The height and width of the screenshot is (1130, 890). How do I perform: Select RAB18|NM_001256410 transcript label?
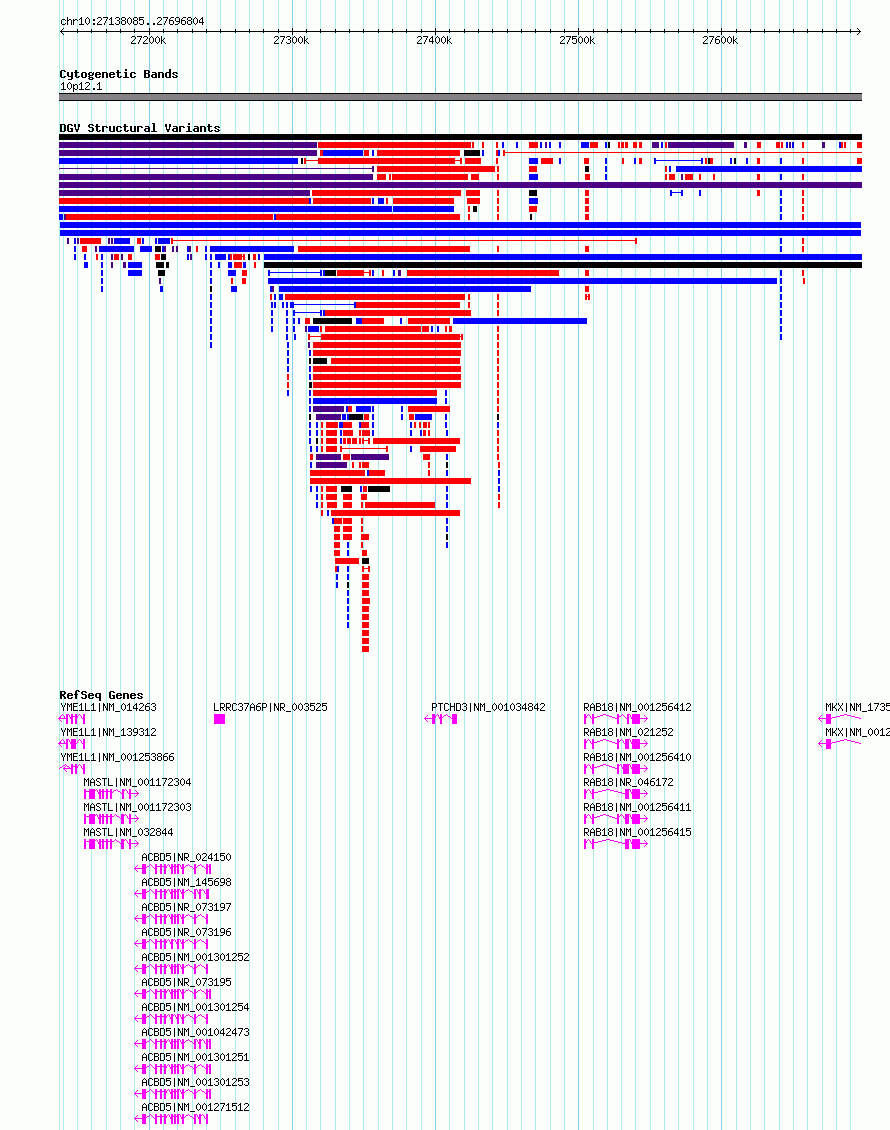637,757
